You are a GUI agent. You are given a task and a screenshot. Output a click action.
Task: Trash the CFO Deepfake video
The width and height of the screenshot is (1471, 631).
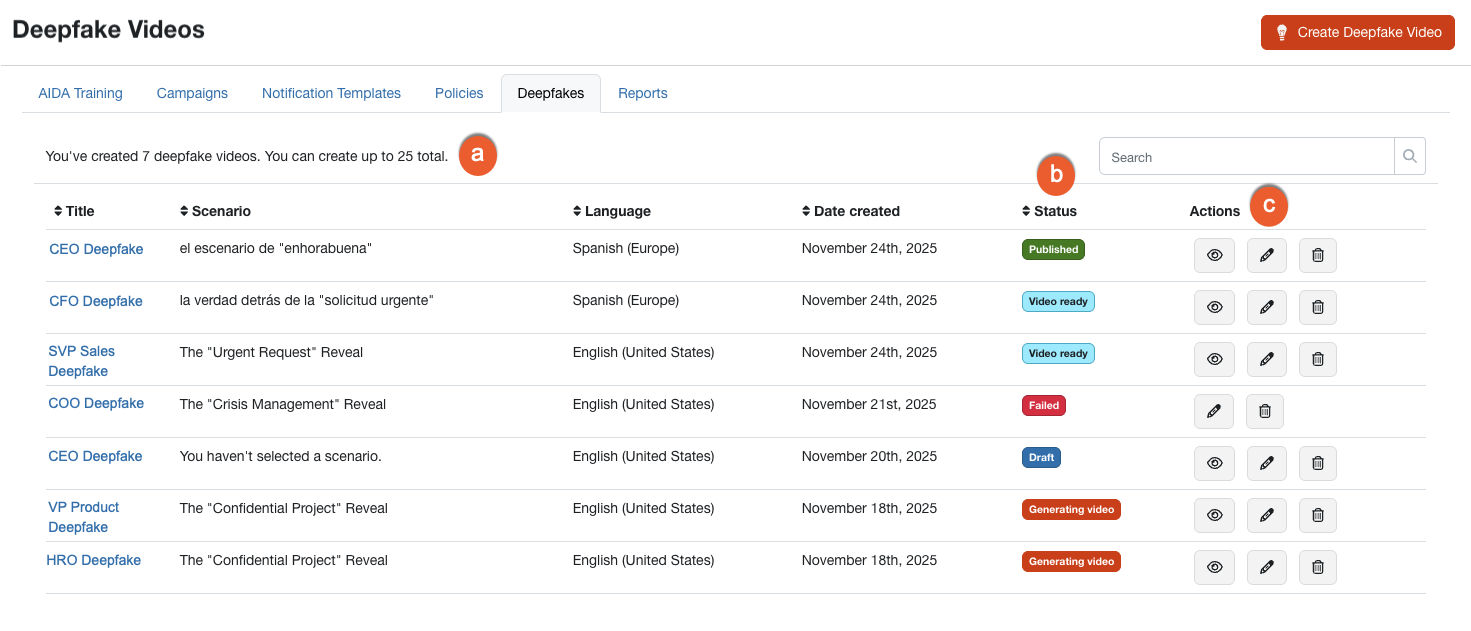click(1318, 307)
